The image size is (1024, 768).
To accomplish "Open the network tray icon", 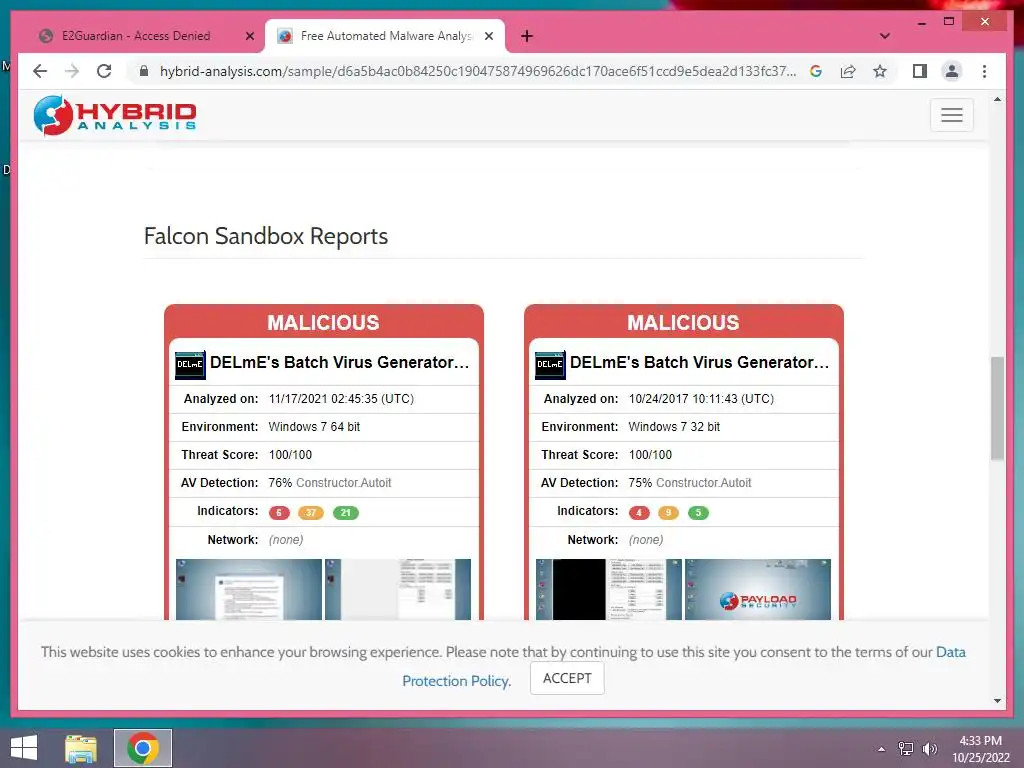I will 906,748.
